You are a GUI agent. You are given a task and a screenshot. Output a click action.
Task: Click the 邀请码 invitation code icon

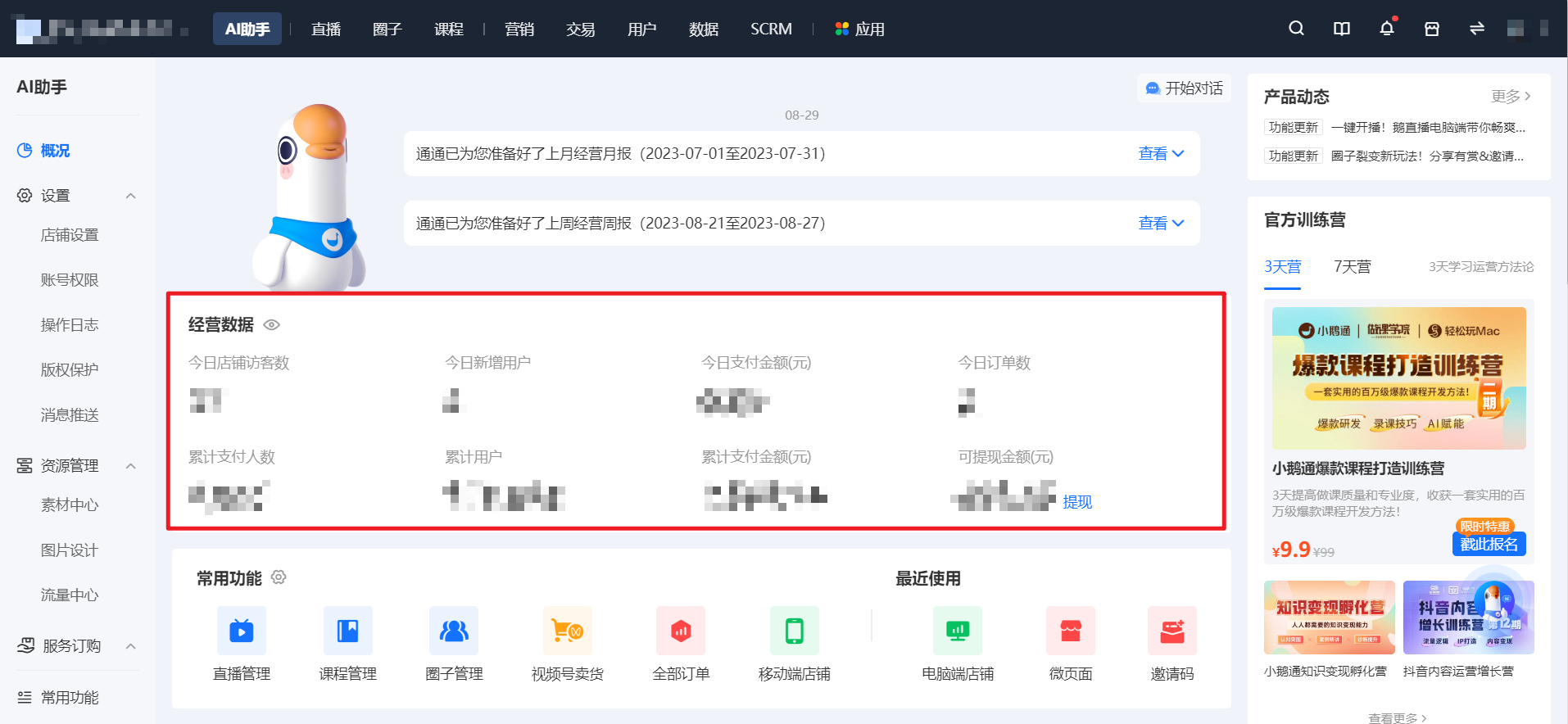(x=1172, y=631)
